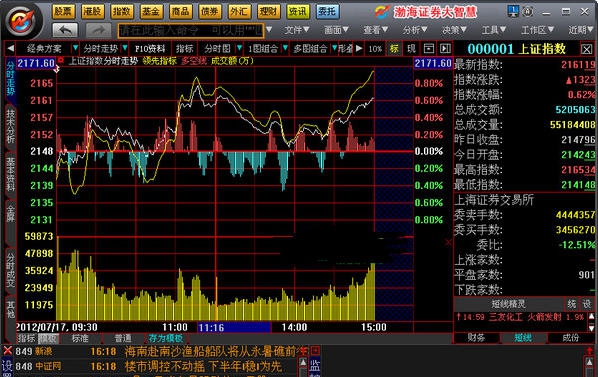This screenshot has height=377, width=598.
Task: Go forward with the right arrow button
Action: (x=98, y=30)
